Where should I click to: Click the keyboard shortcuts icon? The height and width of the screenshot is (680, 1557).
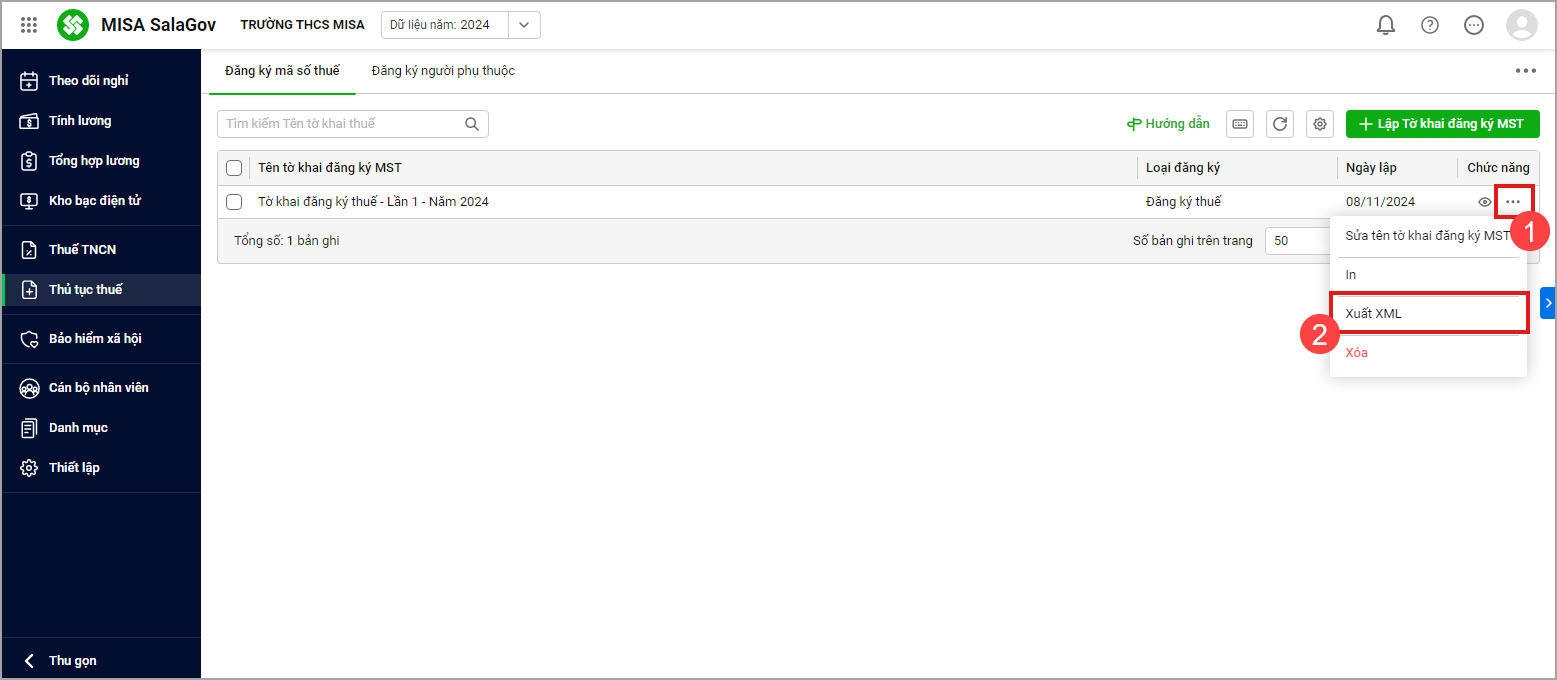(1240, 124)
